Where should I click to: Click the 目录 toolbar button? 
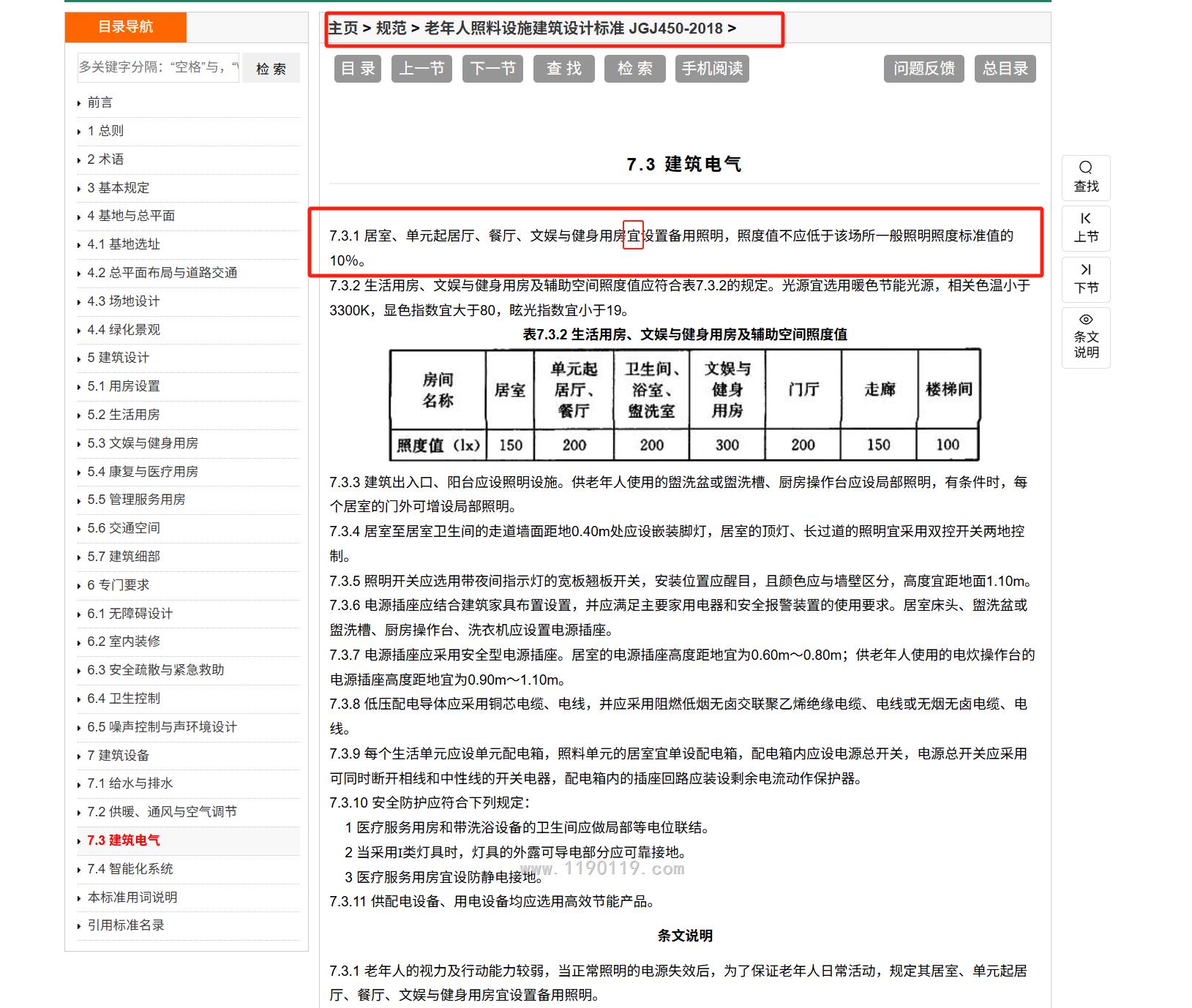click(359, 69)
